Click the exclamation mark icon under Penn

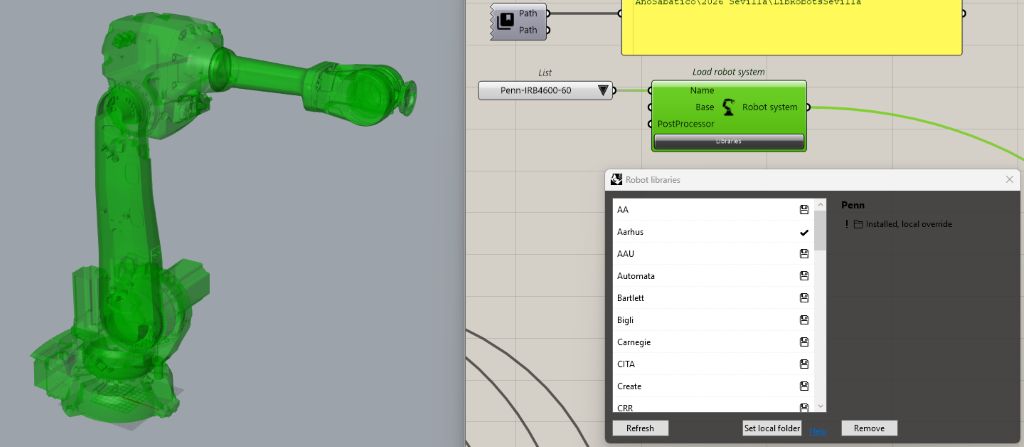(x=846, y=224)
